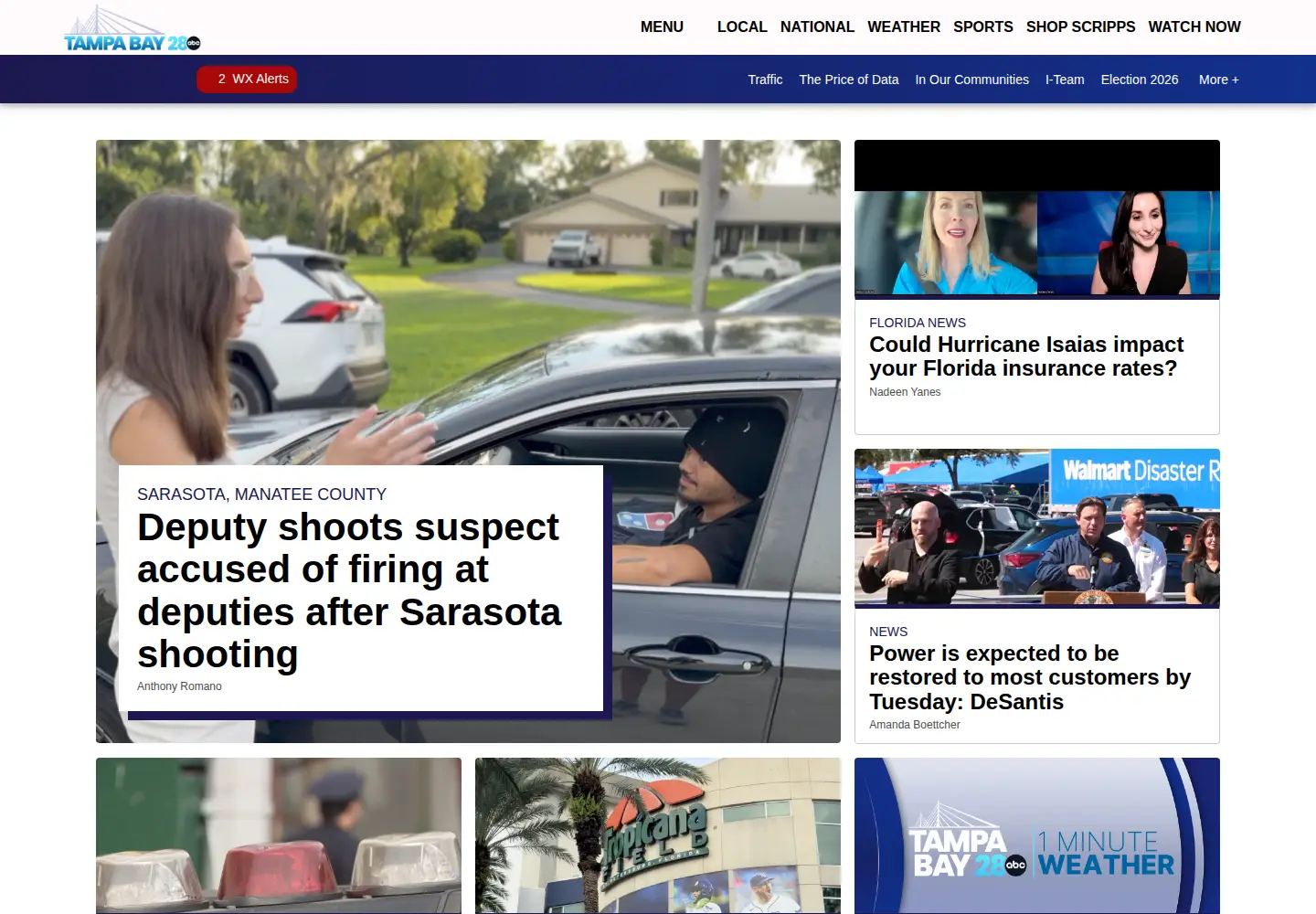
Task: Read the Hurricane Isaias insurance rates story
Action: [x=1026, y=356]
